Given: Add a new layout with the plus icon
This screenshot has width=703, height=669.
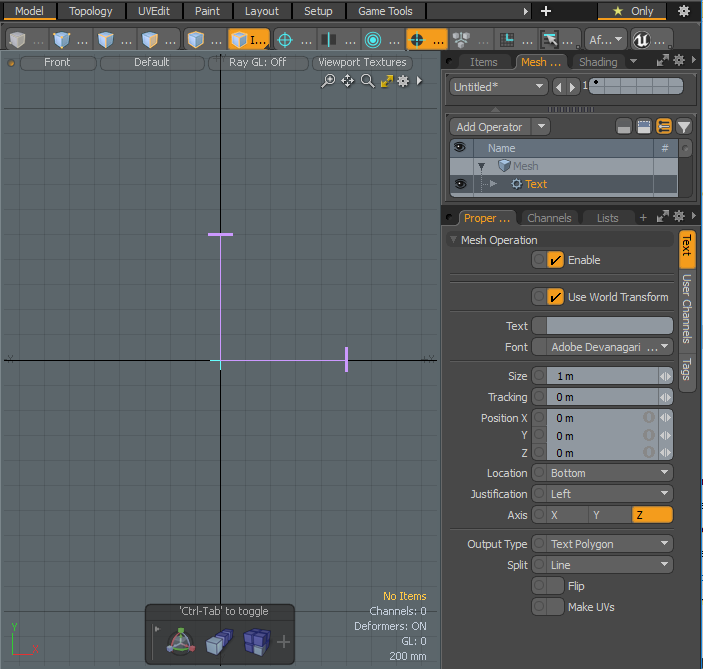Looking at the screenshot, I should coord(545,11).
